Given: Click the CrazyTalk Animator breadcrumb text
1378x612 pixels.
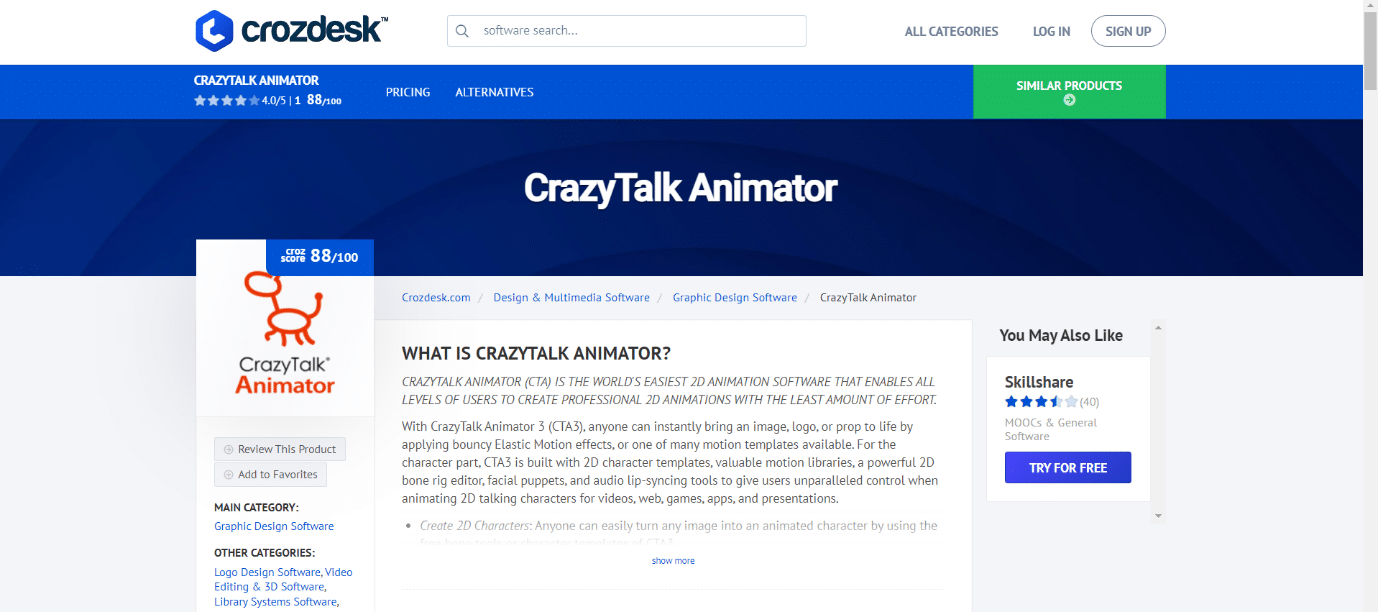Looking at the screenshot, I should 868,297.
